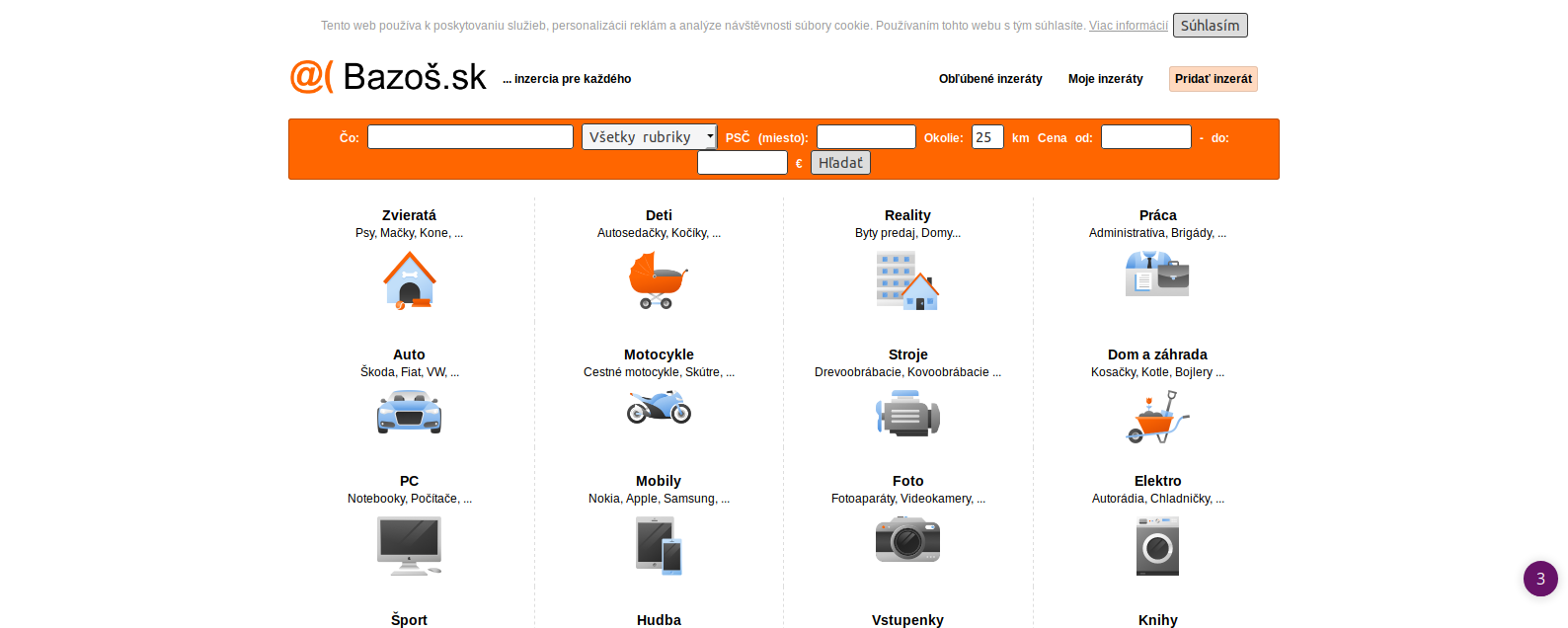Open Obľúbené inzeráty page
Screen dimensions: 1568x628
[990, 79]
